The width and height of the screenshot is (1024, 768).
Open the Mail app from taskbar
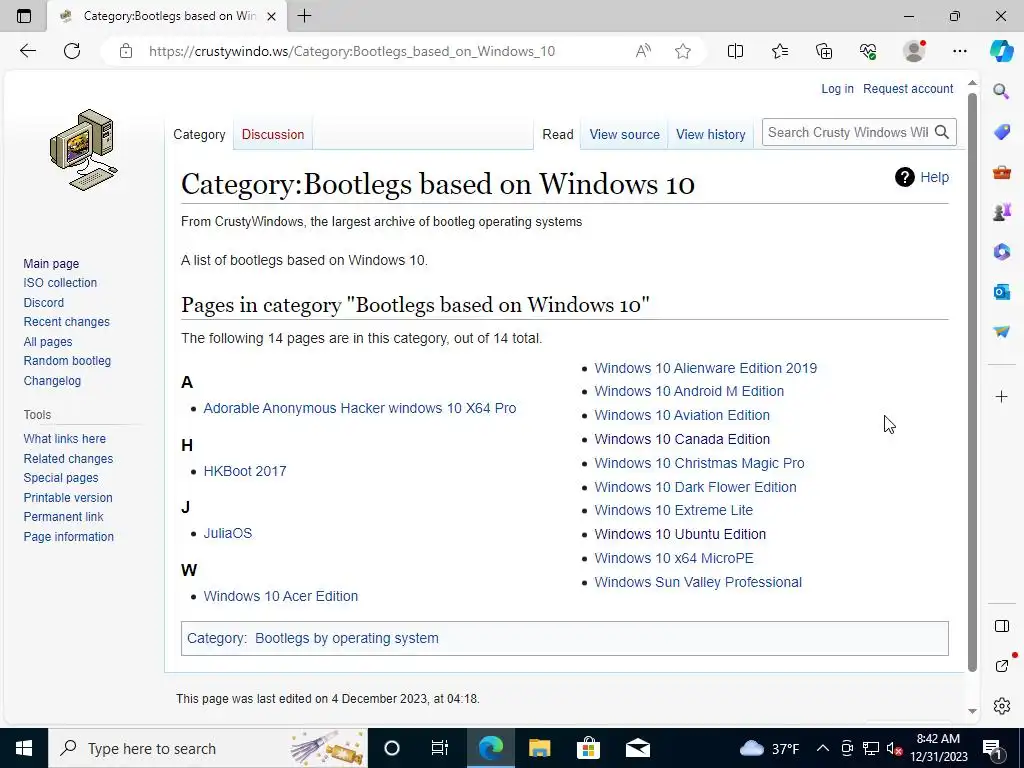coord(637,748)
